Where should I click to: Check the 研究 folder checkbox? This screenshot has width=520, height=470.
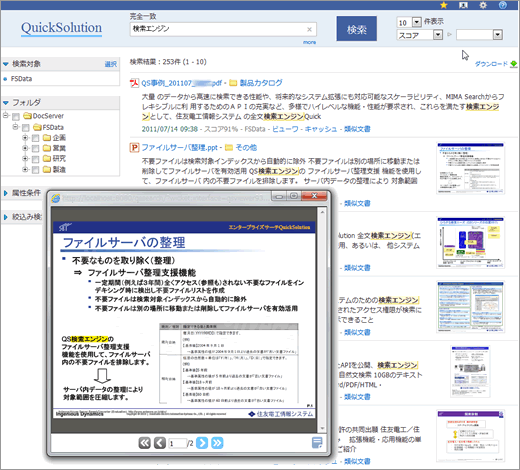(x=35, y=159)
